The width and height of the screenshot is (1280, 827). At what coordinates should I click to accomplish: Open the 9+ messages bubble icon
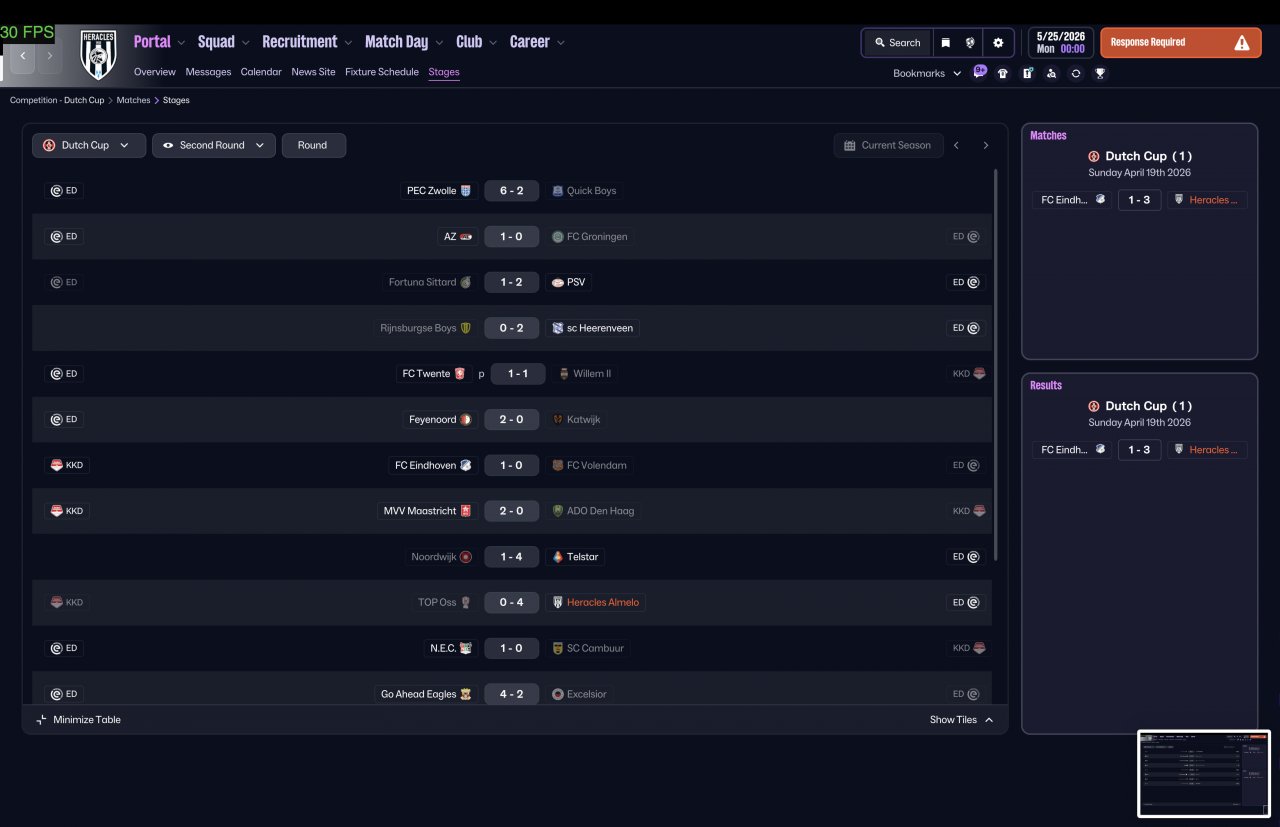980,72
